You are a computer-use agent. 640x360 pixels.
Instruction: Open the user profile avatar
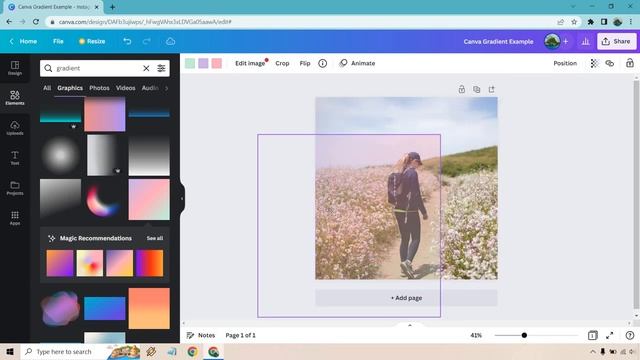pos(552,41)
